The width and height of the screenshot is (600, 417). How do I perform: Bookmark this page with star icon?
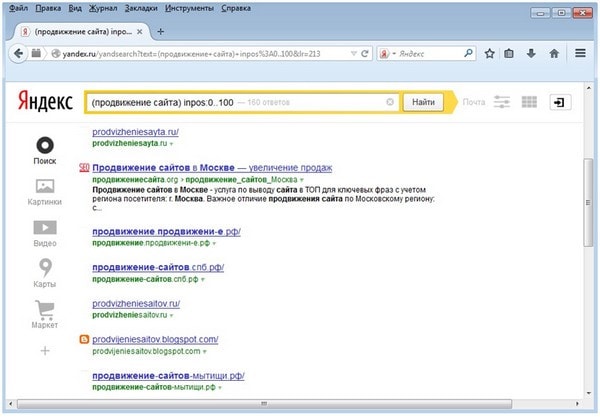tap(490, 53)
